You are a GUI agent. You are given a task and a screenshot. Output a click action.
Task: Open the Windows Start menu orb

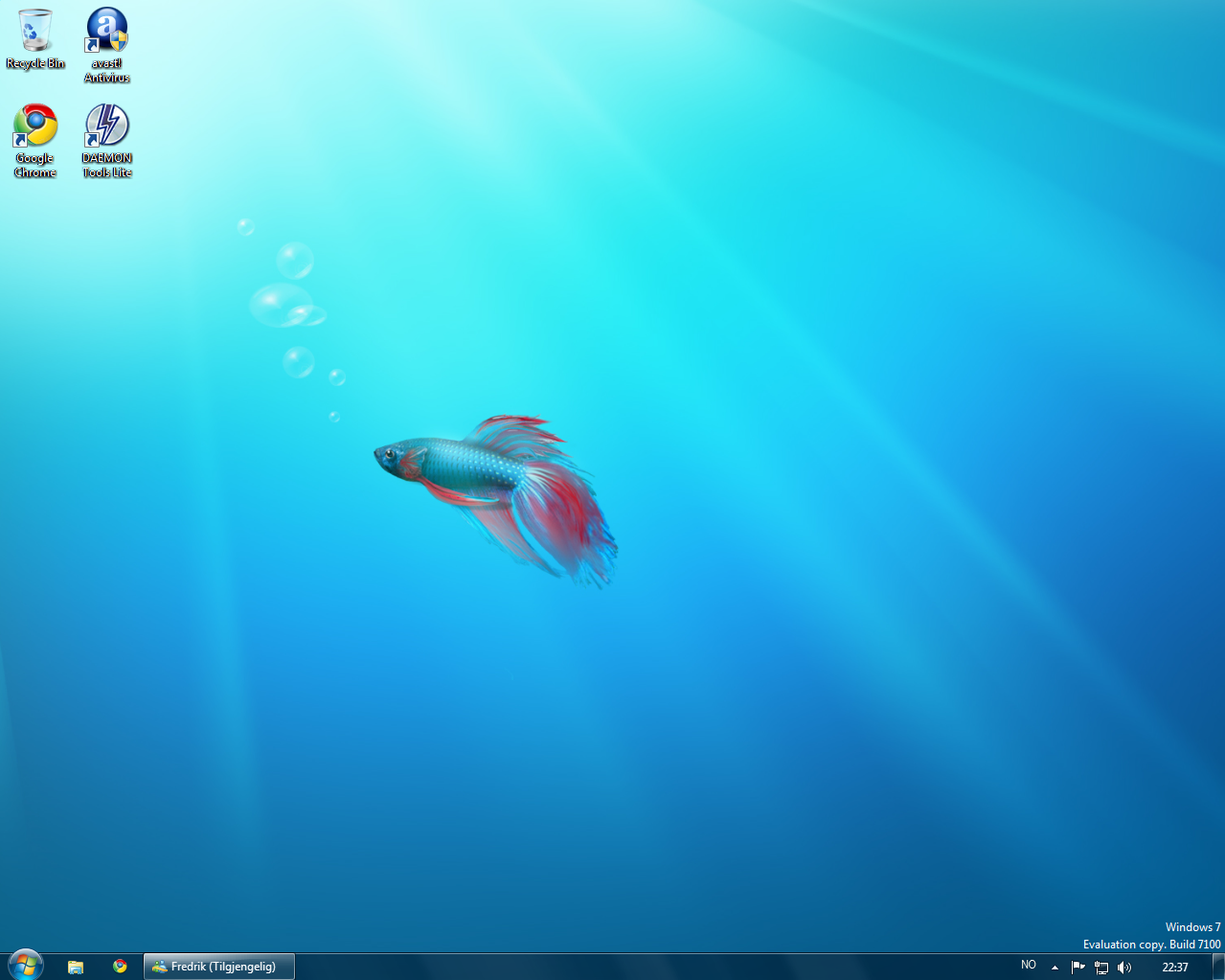[x=26, y=966]
